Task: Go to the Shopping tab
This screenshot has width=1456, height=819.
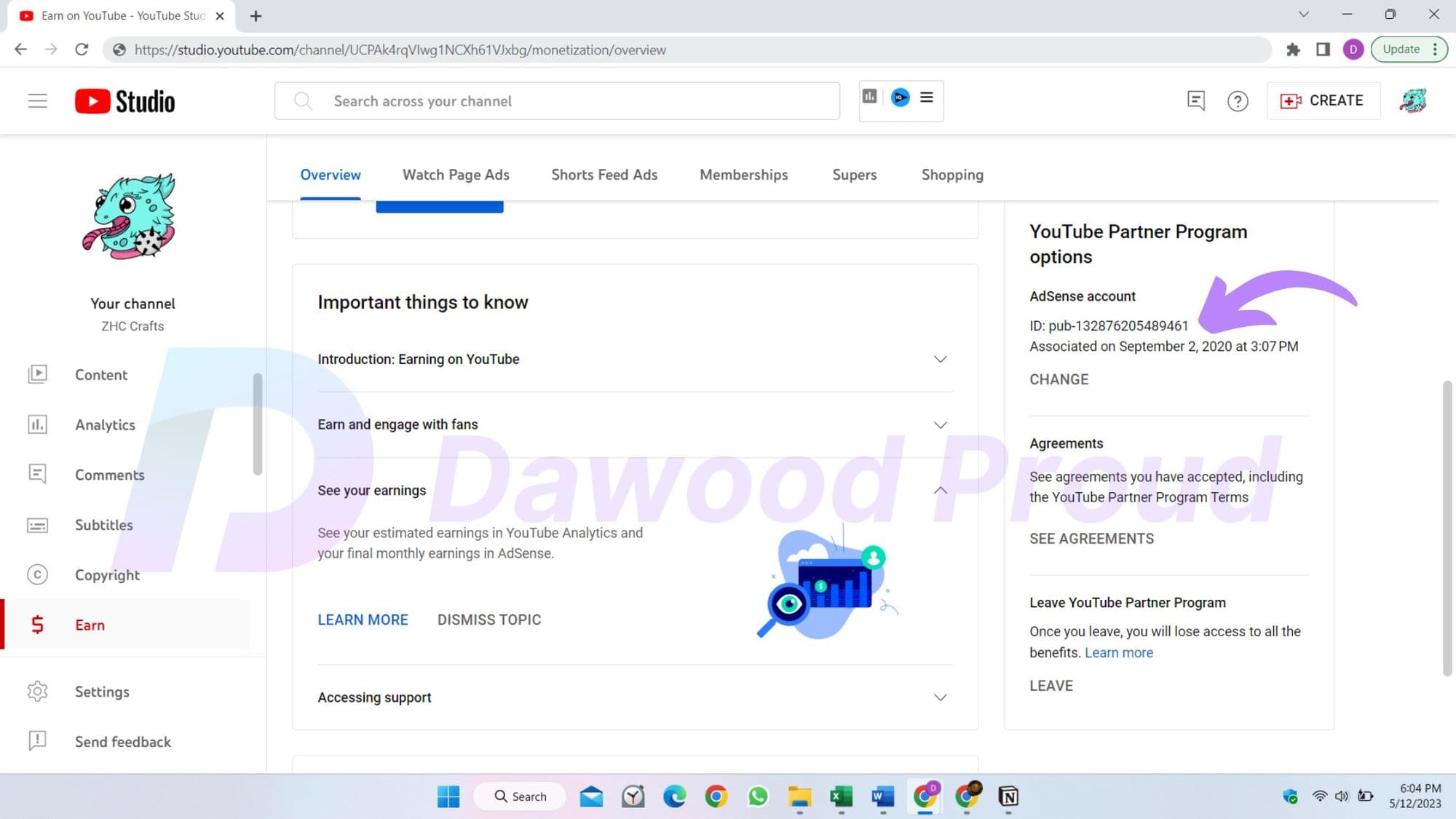Action: (952, 175)
